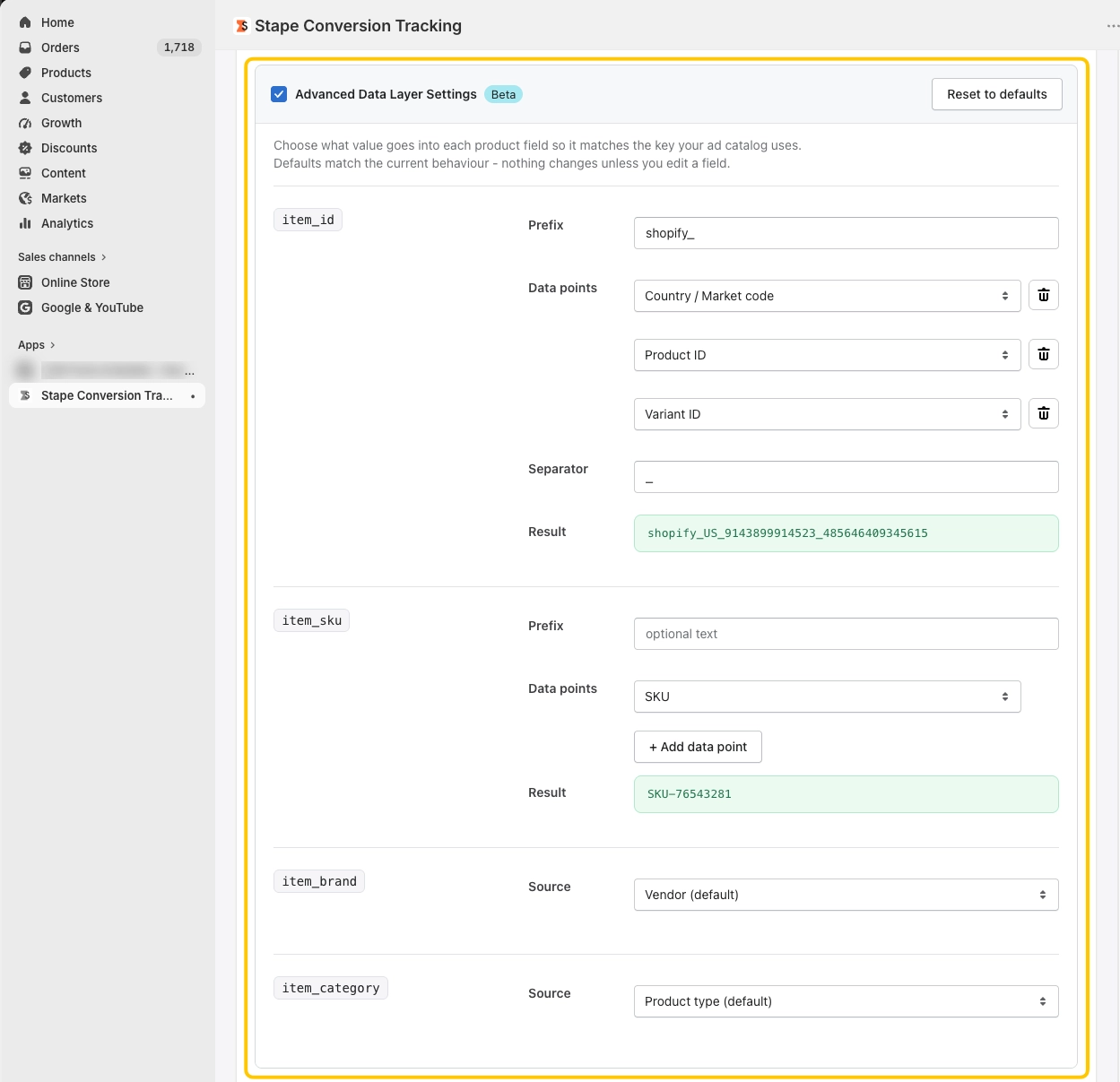Screen dimensions: 1120x1082
Task: Click the Orders count badge 1,718
Action: click(x=179, y=48)
